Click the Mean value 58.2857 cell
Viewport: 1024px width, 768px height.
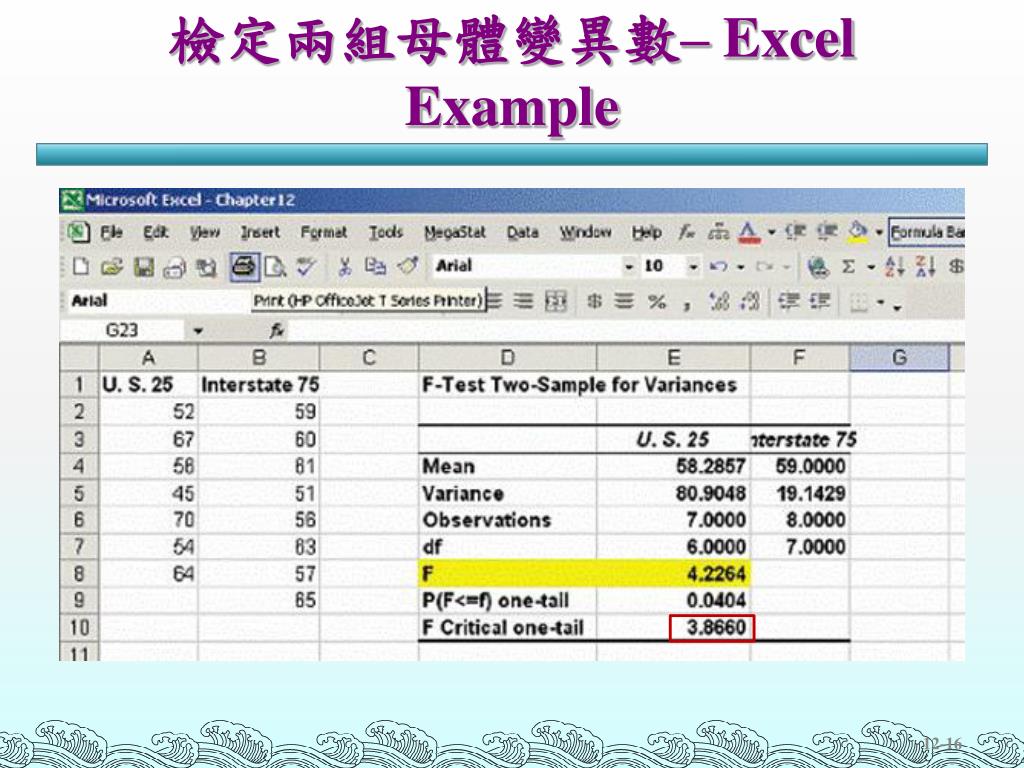click(x=673, y=466)
